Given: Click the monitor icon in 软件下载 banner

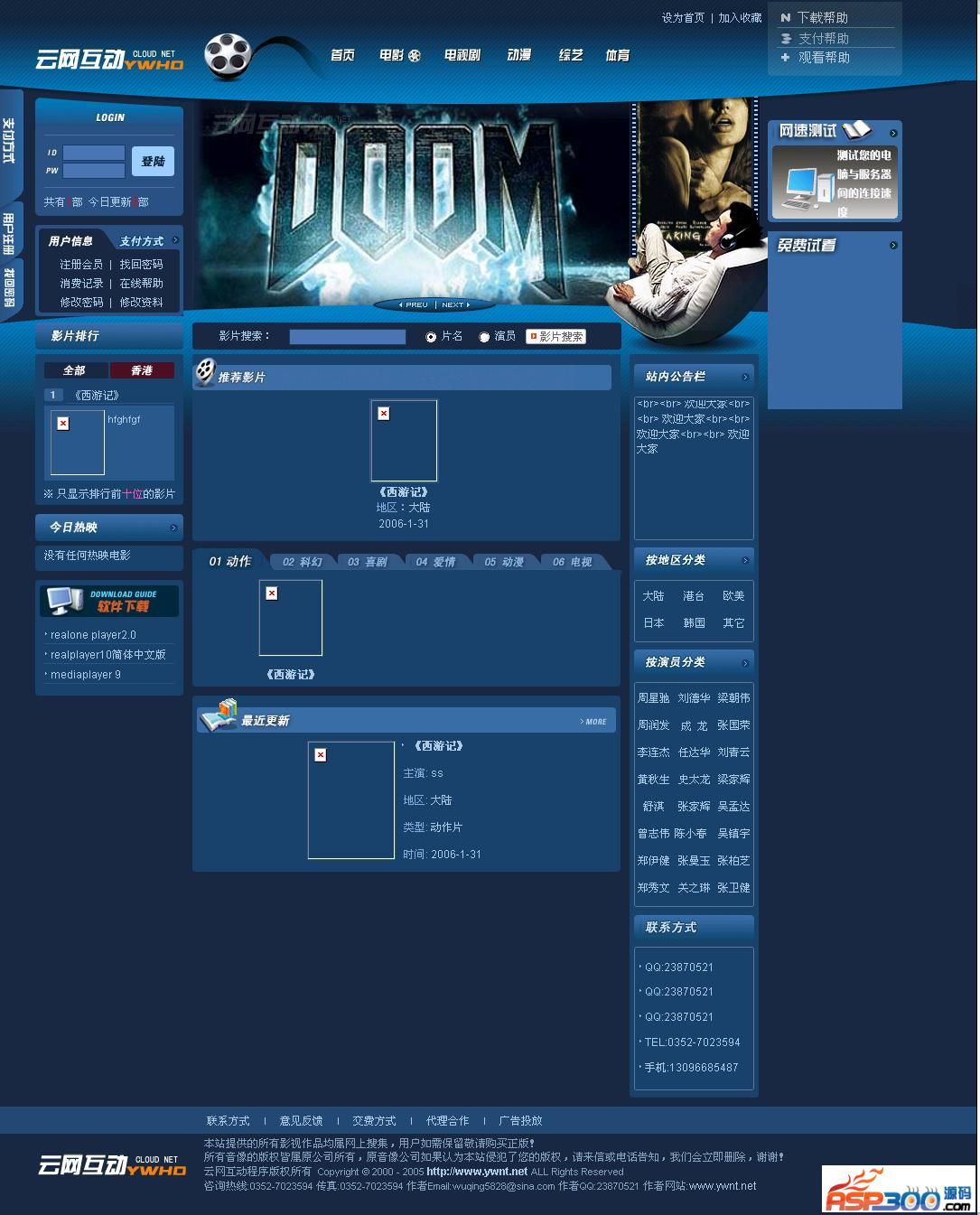Looking at the screenshot, I should (65, 600).
